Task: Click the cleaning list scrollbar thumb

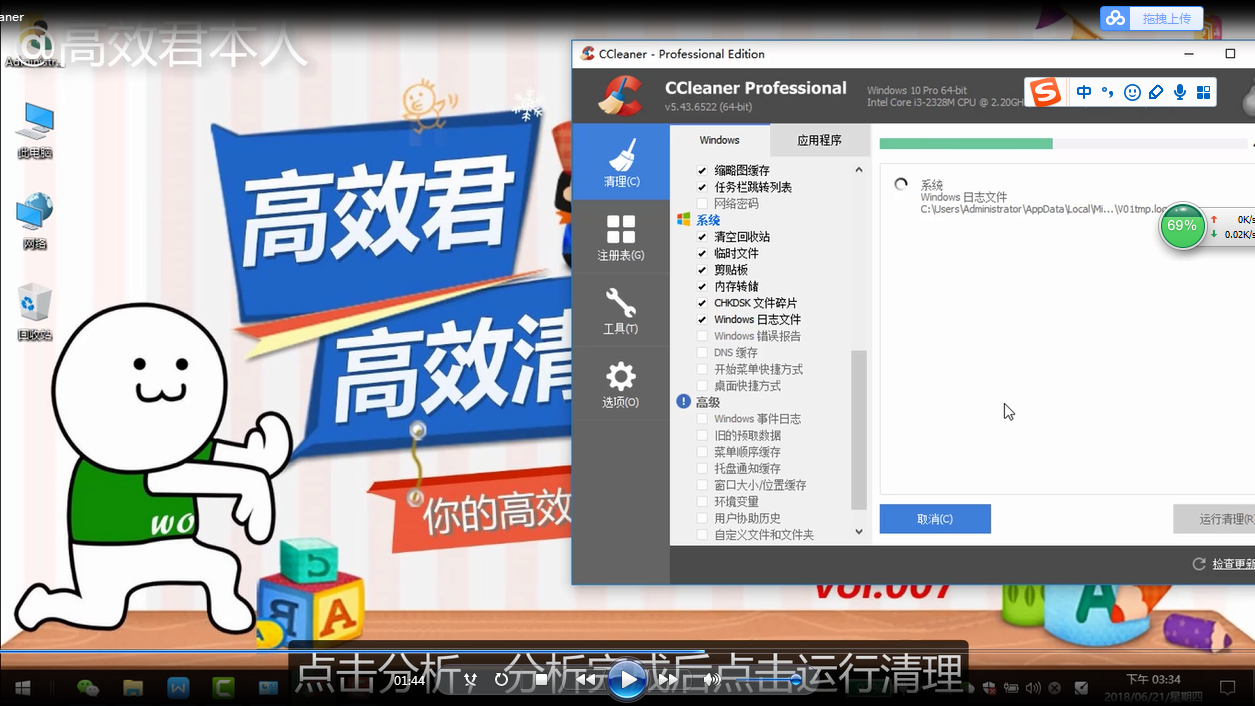Action: [x=859, y=430]
